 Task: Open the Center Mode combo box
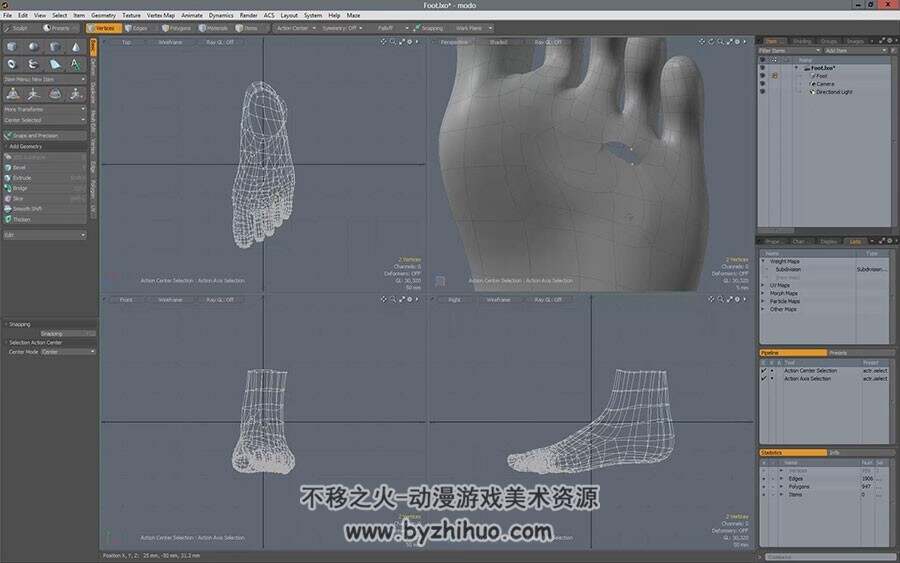click(x=68, y=352)
